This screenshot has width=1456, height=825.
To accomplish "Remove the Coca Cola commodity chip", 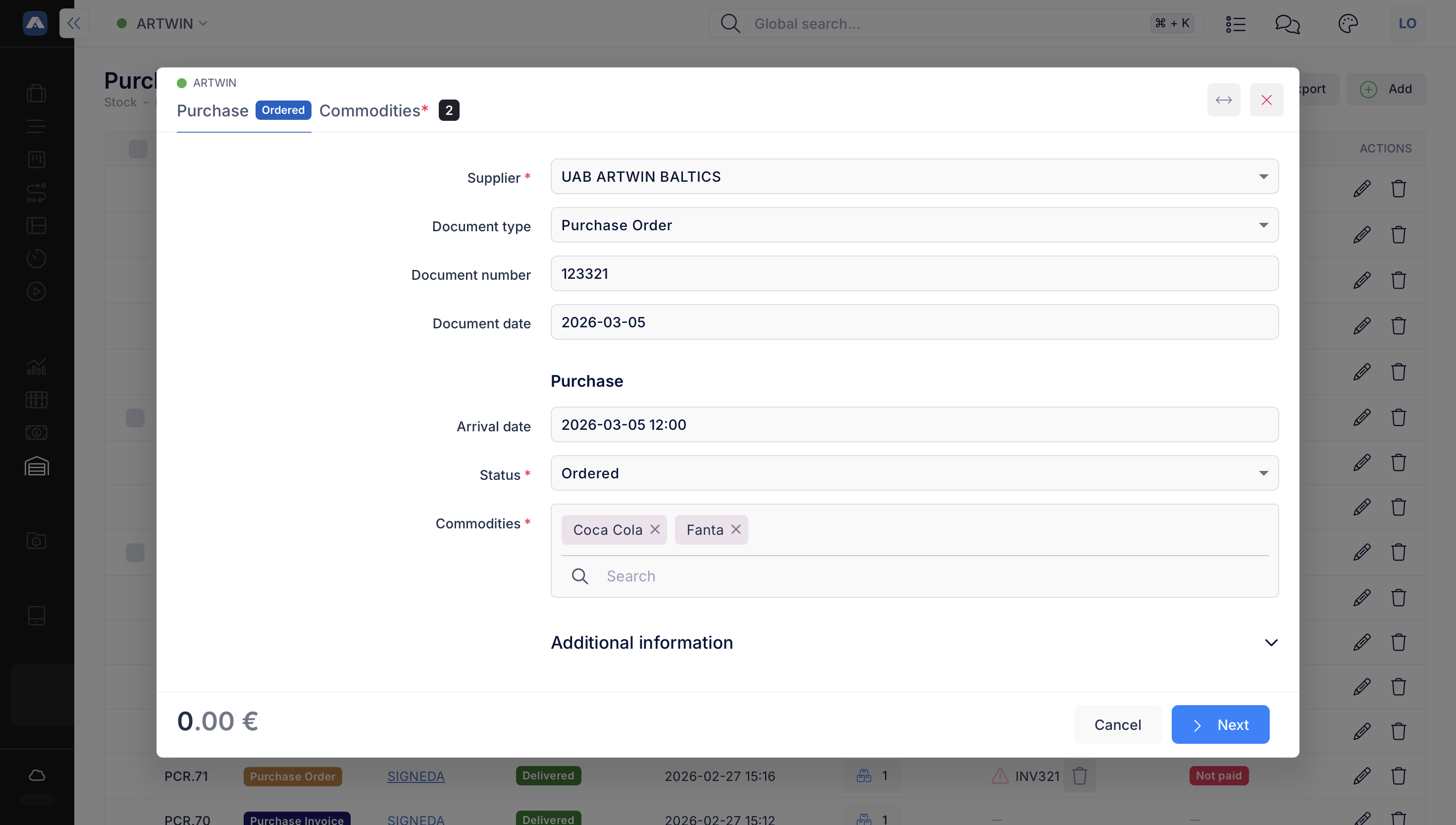I will (655, 529).
